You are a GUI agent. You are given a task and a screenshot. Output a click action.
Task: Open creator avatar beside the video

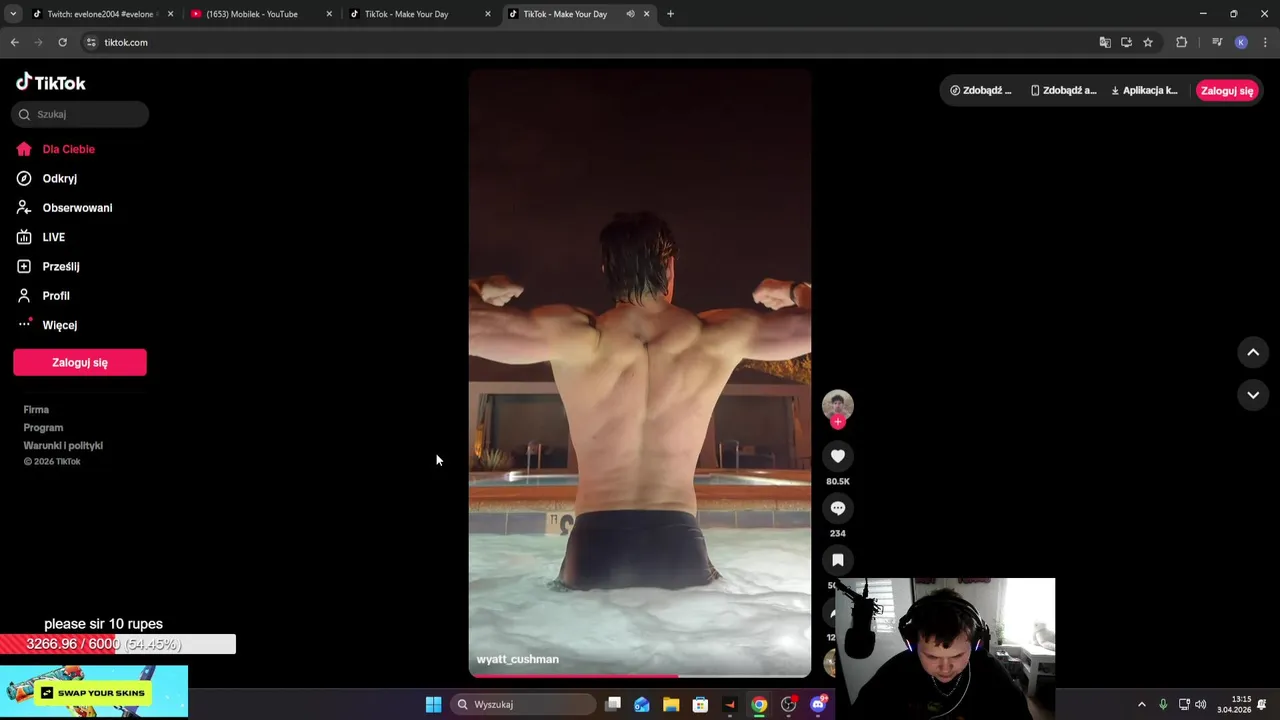coord(838,405)
